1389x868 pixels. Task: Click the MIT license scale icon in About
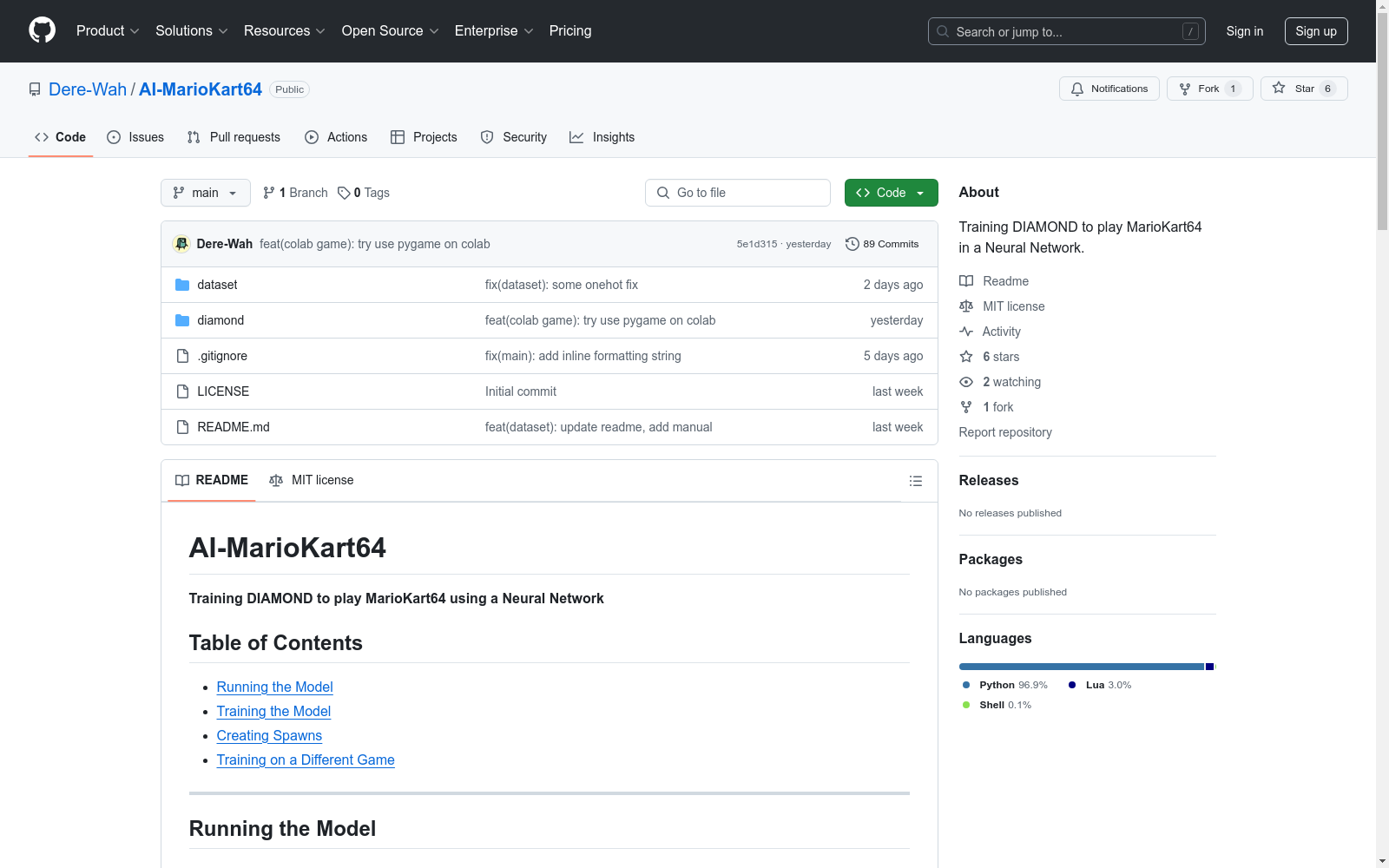[x=966, y=306]
